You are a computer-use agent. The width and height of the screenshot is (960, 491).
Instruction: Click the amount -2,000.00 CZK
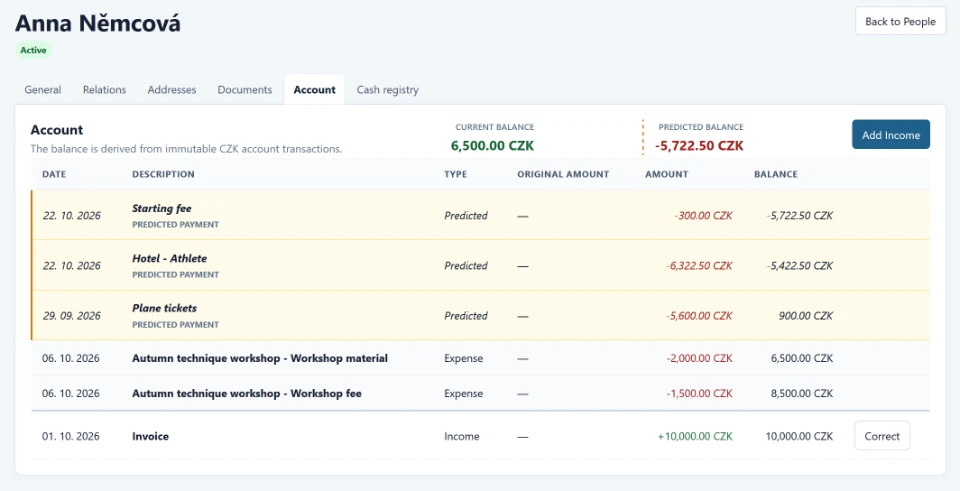699,358
